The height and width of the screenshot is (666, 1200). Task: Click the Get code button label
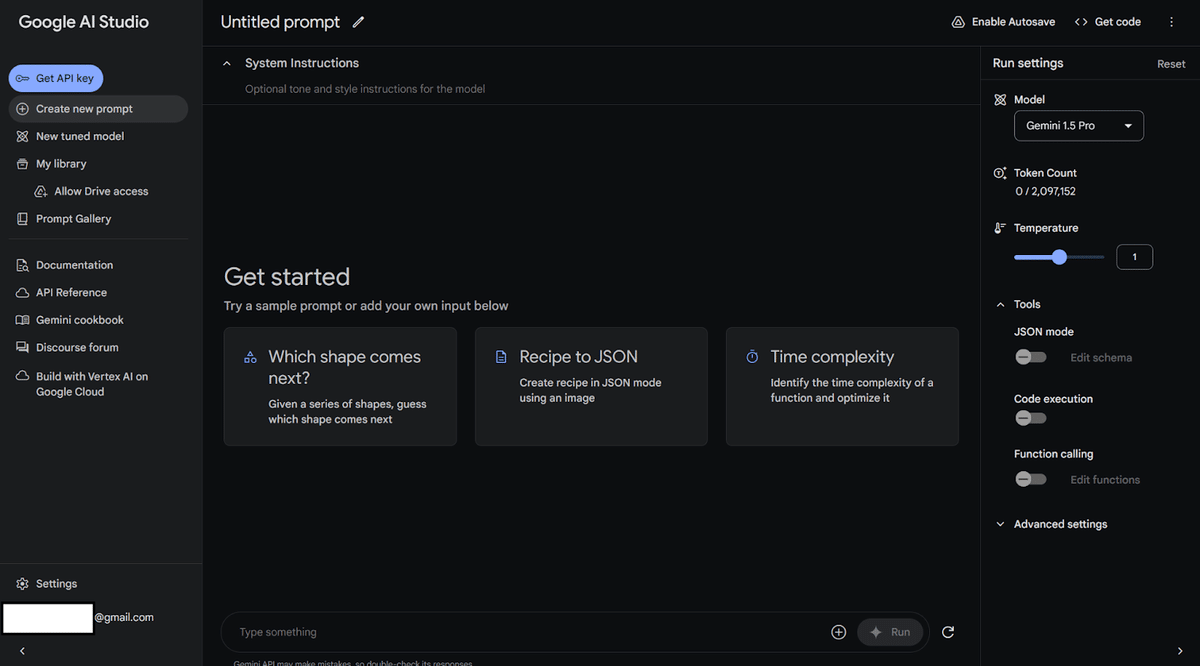[1117, 22]
